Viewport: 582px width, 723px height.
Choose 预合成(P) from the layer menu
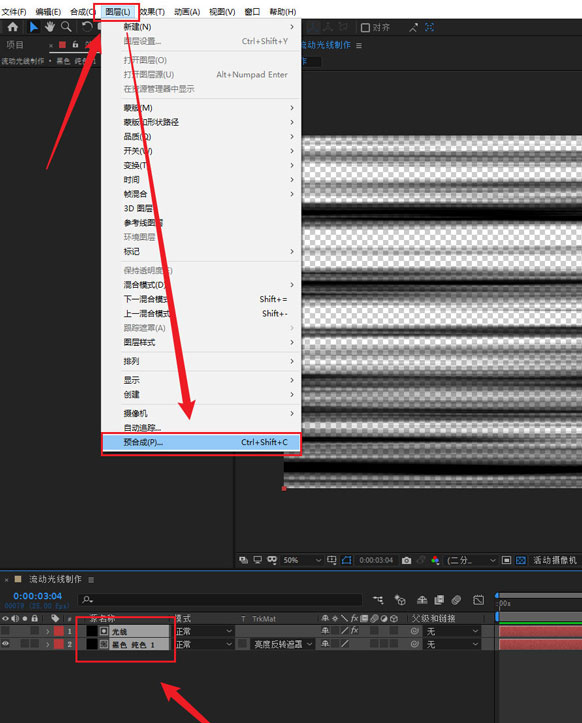point(201,442)
